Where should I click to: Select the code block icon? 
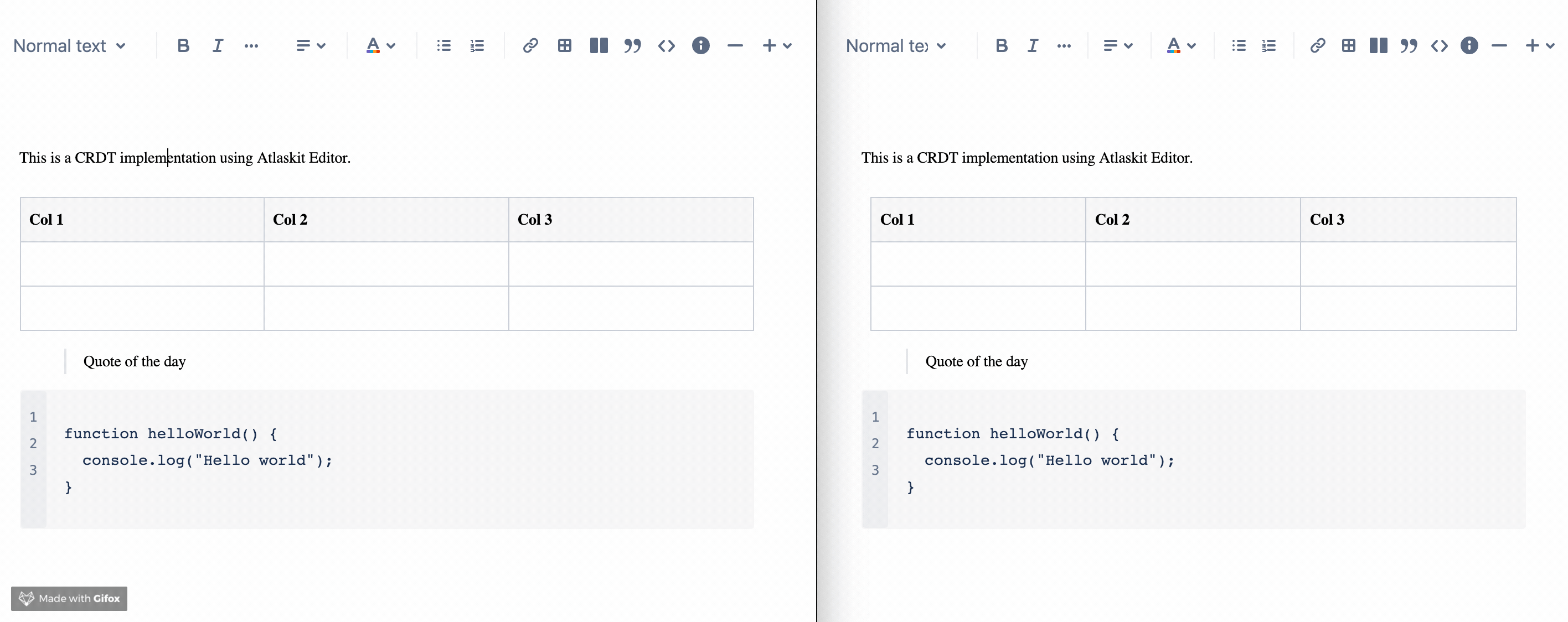(666, 45)
